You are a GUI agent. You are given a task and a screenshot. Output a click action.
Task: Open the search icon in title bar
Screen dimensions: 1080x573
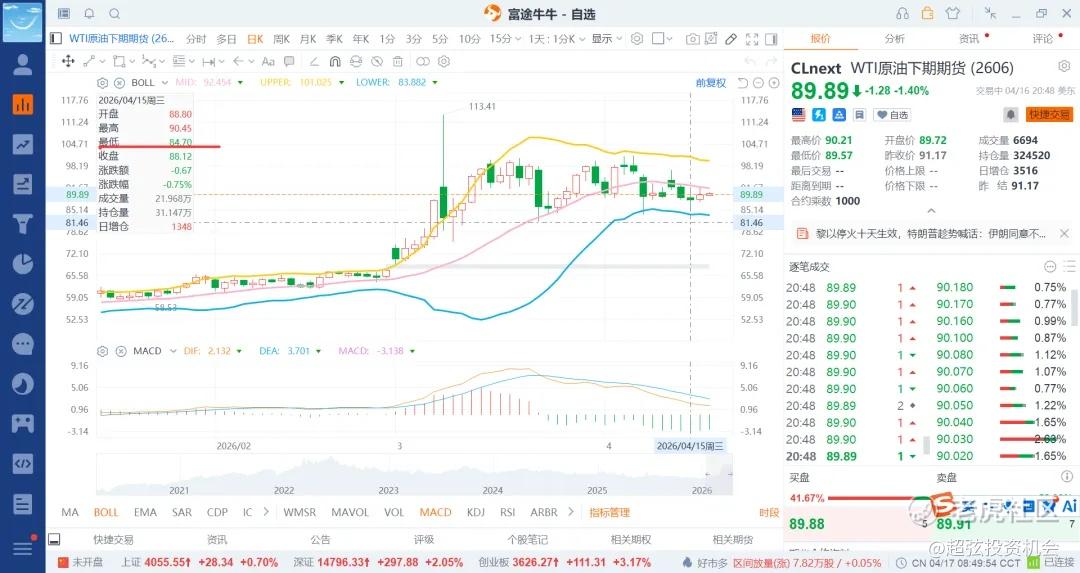coord(114,14)
